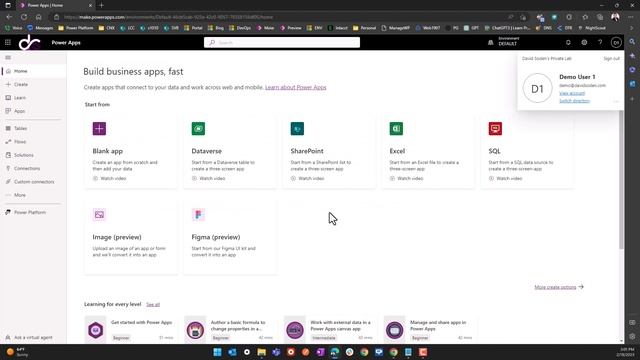Click the page vertical scrollbar
This screenshot has height=360, width=640.
coord(621,180)
